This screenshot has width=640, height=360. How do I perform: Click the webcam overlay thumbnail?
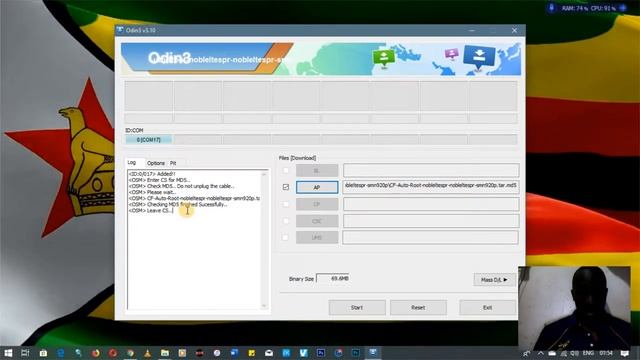pyautogui.click(x=574, y=307)
